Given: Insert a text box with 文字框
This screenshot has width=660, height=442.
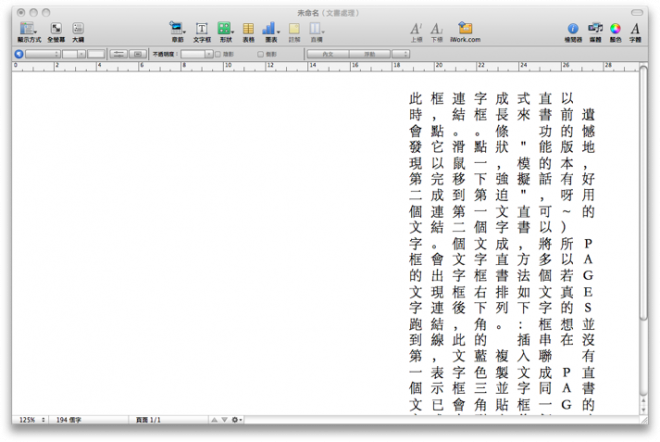Looking at the screenshot, I should pyautogui.click(x=201, y=29).
